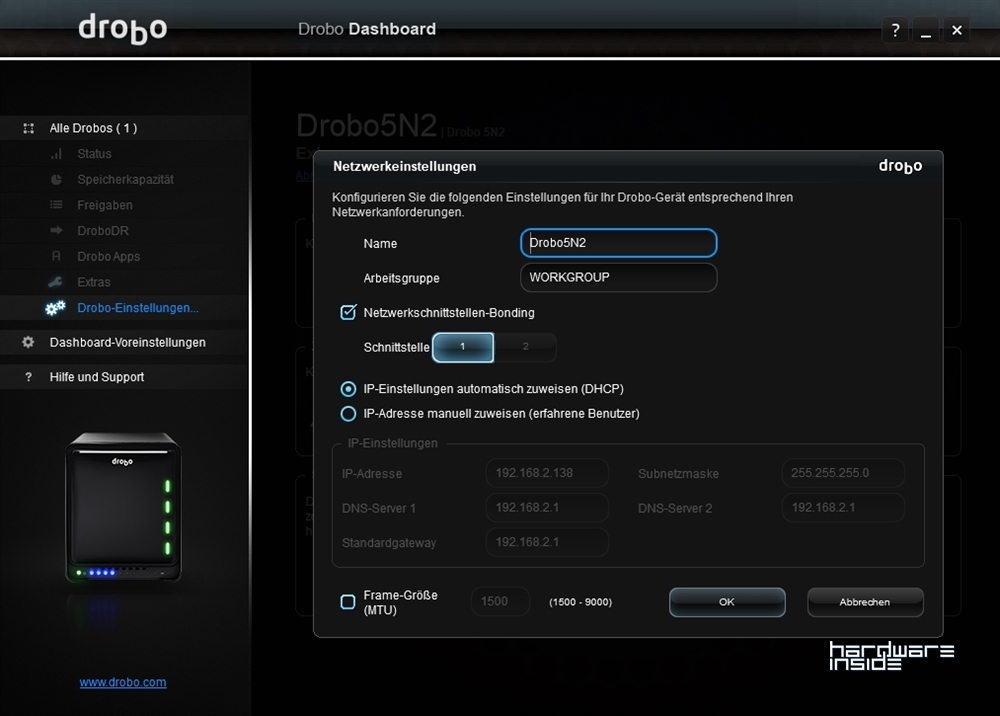Image resolution: width=1000 pixels, height=716 pixels.
Task: Click the Drobo5N2 heading behind the dialog
Action: coord(367,125)
